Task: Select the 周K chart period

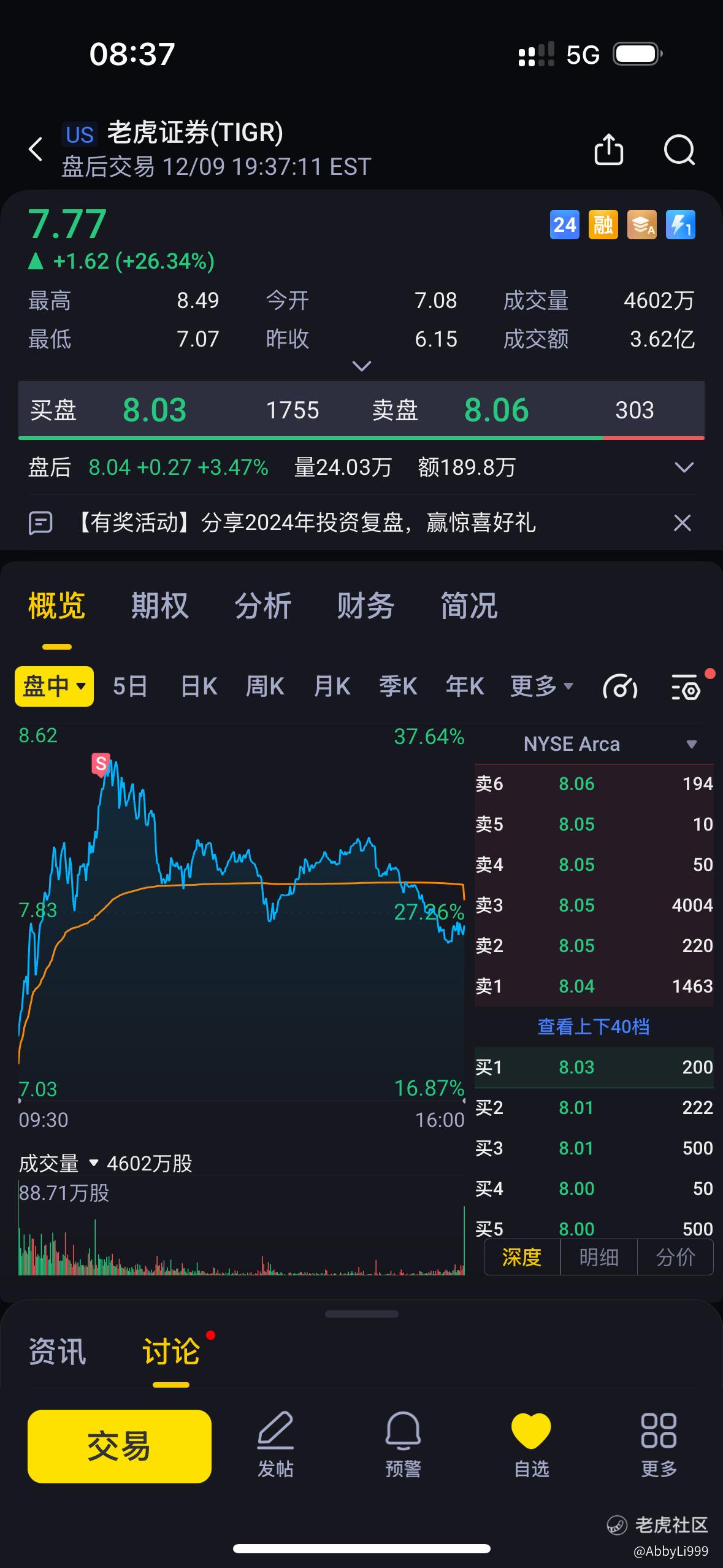Action: tap(265, 686)
